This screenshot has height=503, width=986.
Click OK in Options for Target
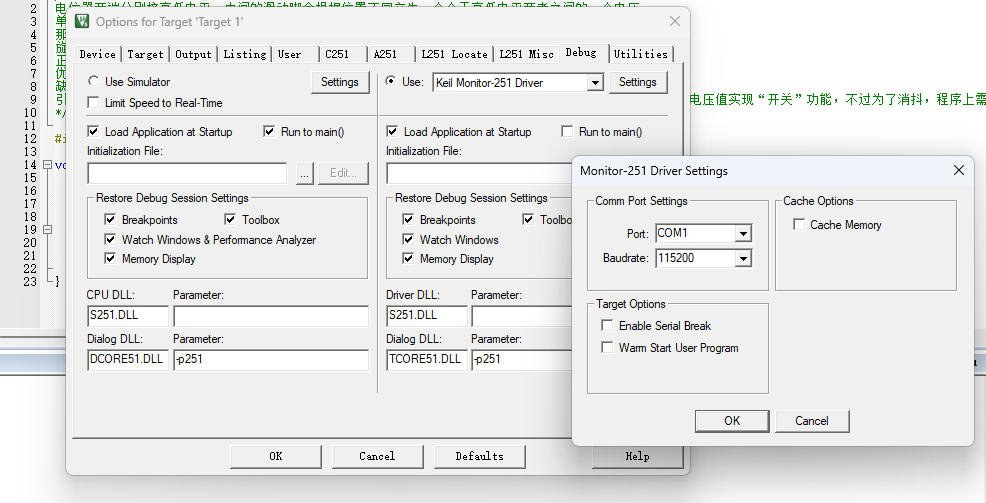tap(275, 456)
